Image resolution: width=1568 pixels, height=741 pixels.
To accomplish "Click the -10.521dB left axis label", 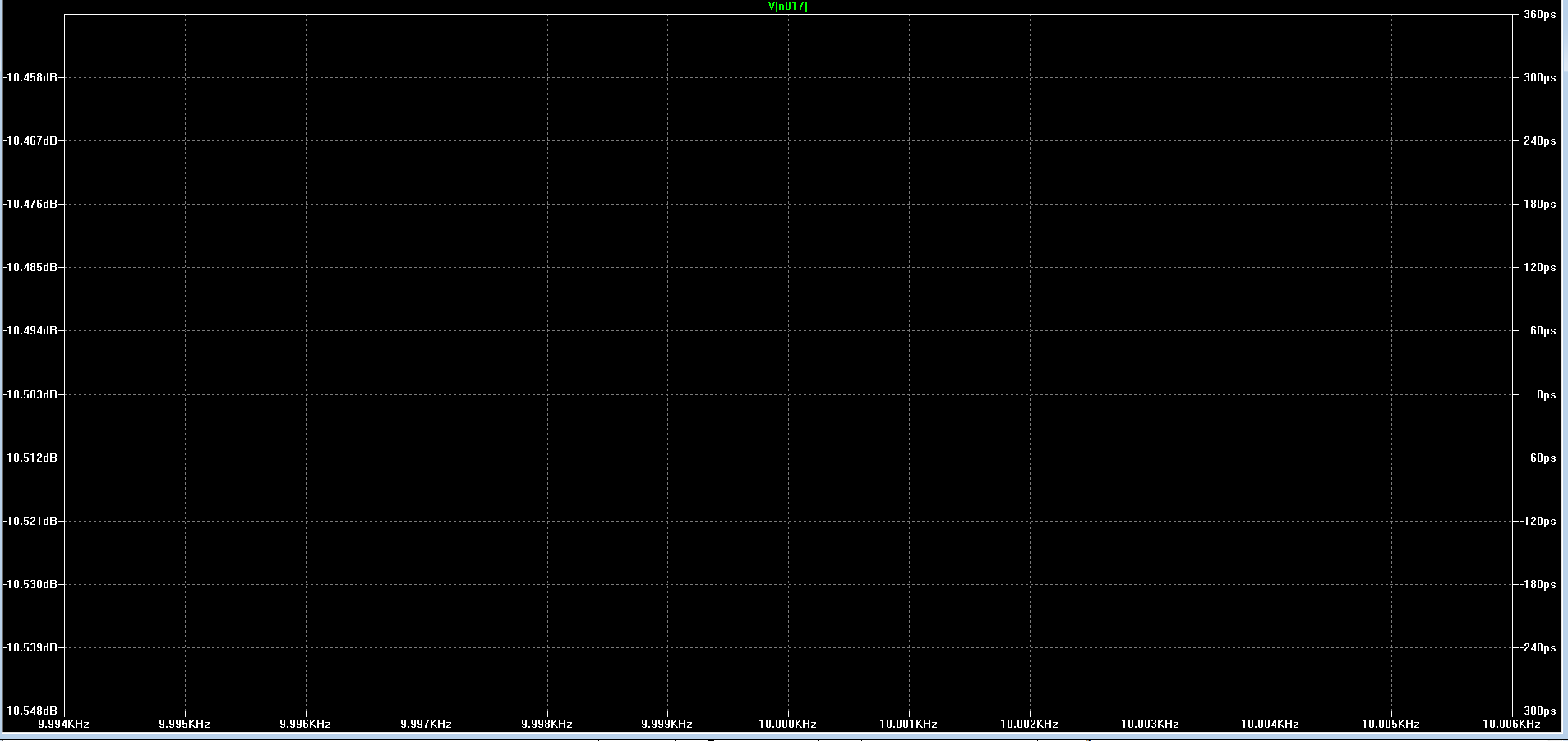I will (x=30, y=521).
